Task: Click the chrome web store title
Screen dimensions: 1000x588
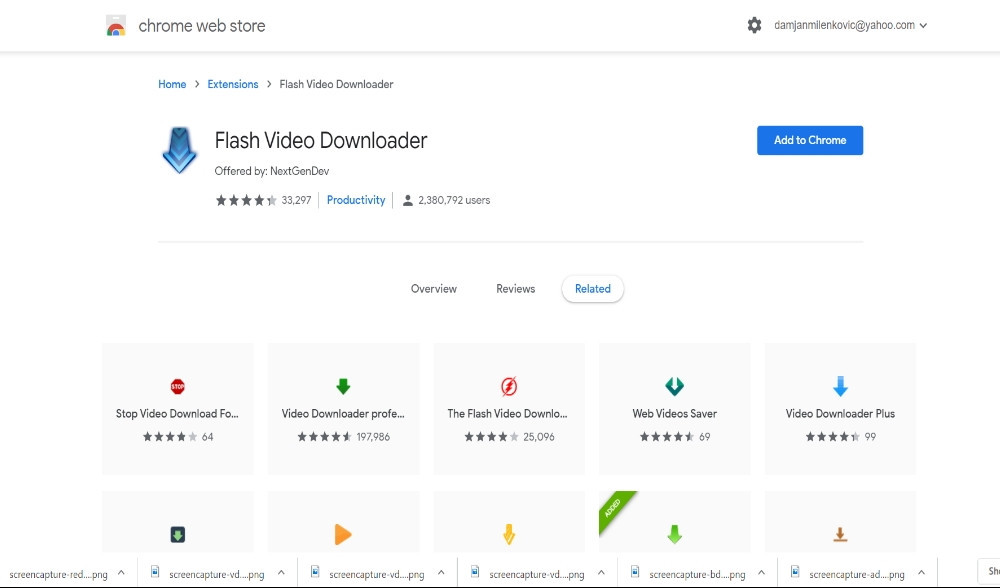Action: (x=202, y=26)
